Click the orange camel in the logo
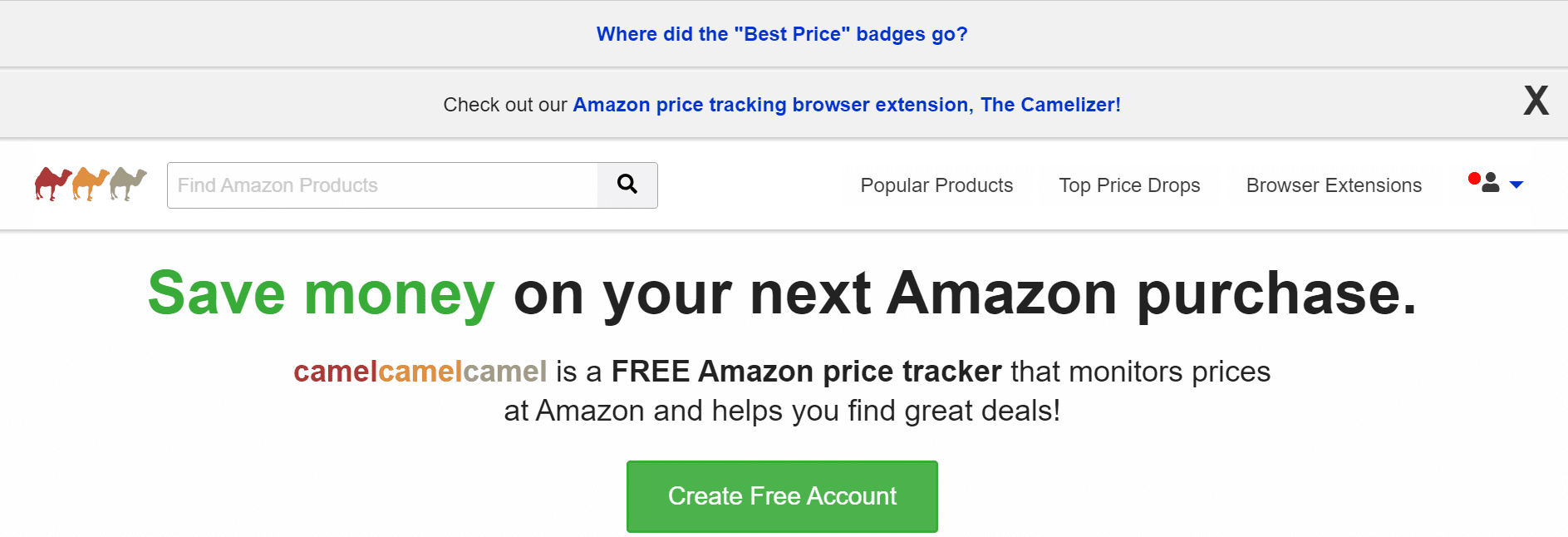Viewport: 1568px width, 537px height. point(91,184)
